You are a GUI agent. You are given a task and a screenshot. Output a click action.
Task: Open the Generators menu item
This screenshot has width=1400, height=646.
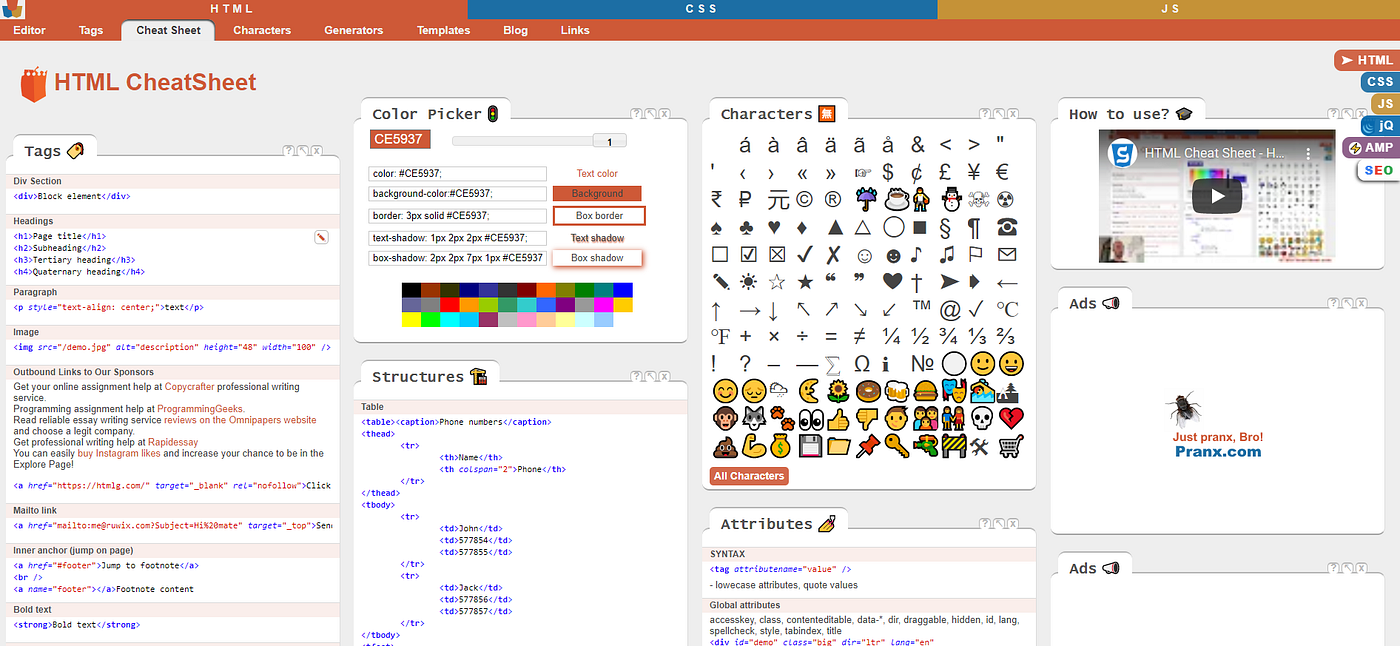(x=353, y=30)
